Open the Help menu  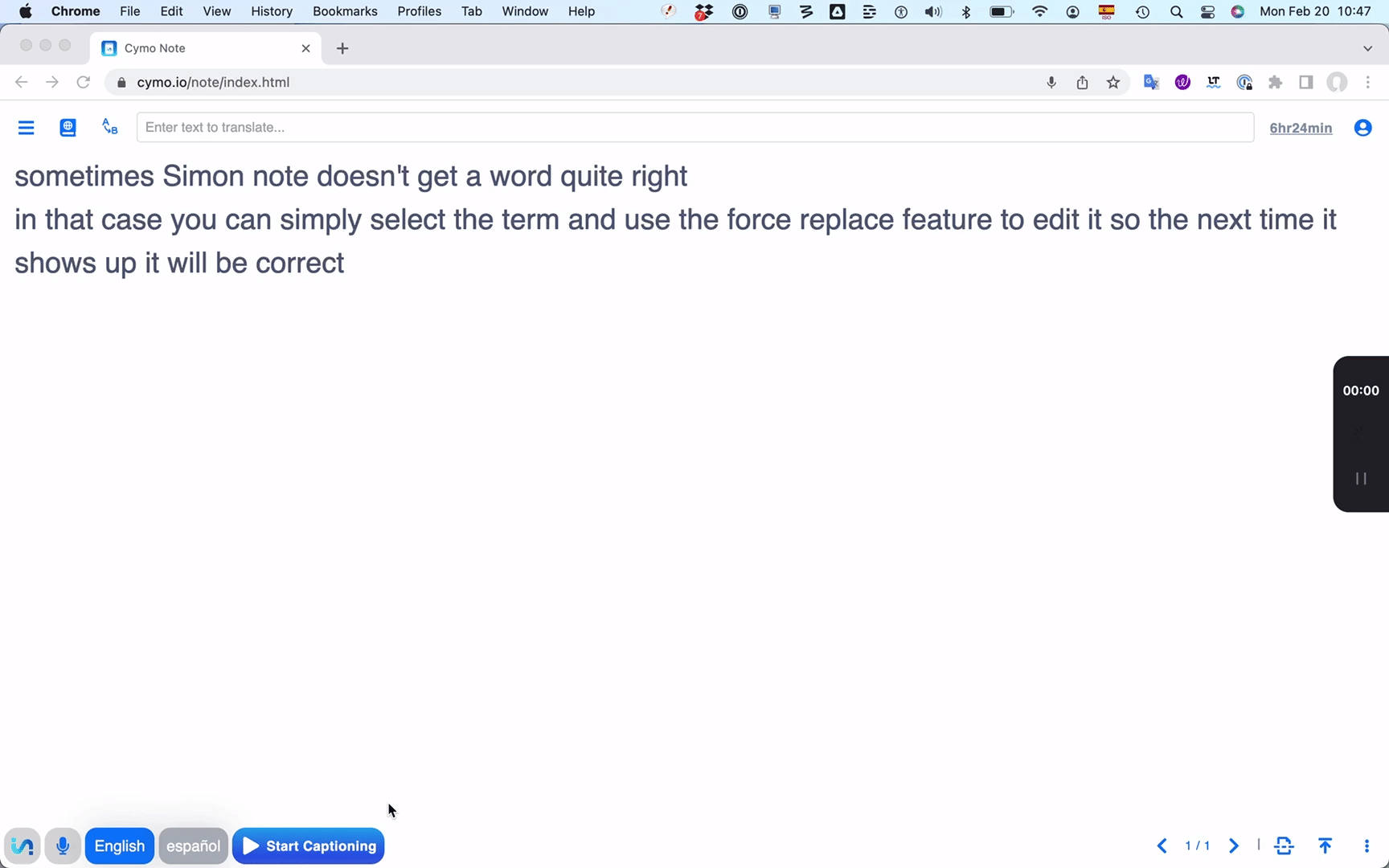[x=581, y=11]
